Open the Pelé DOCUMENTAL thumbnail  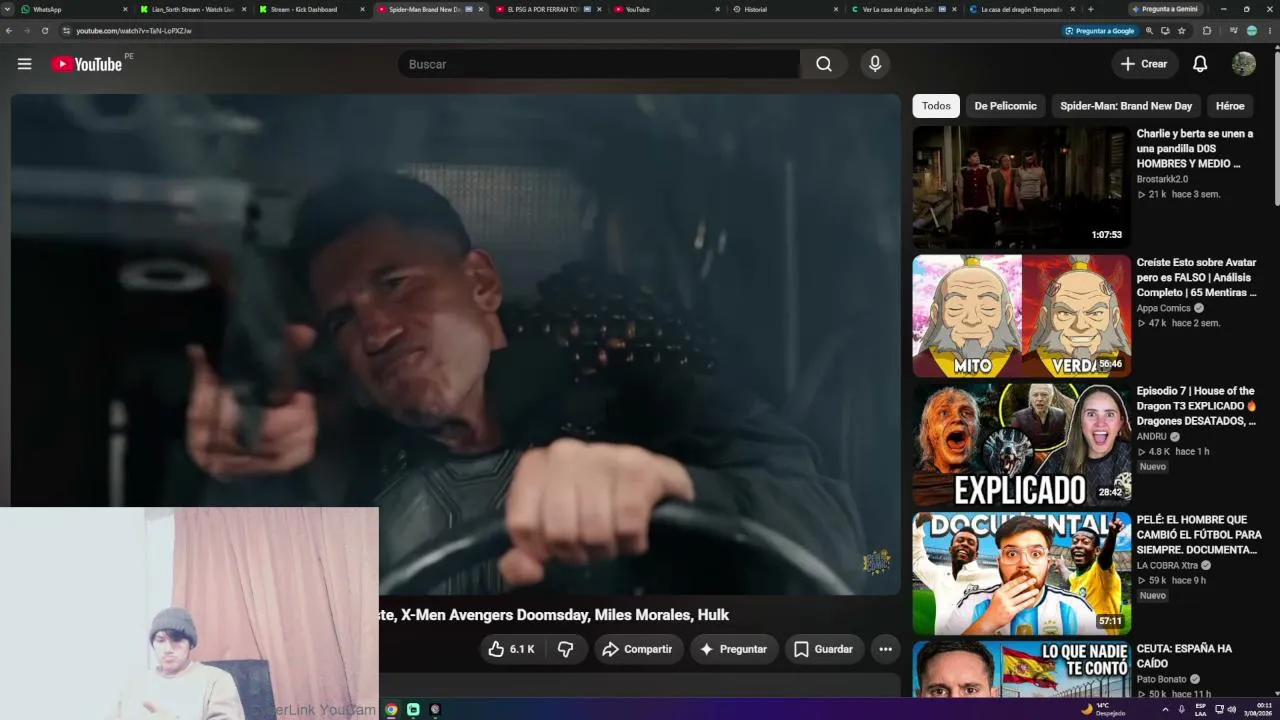click(x=1021, y=574)
